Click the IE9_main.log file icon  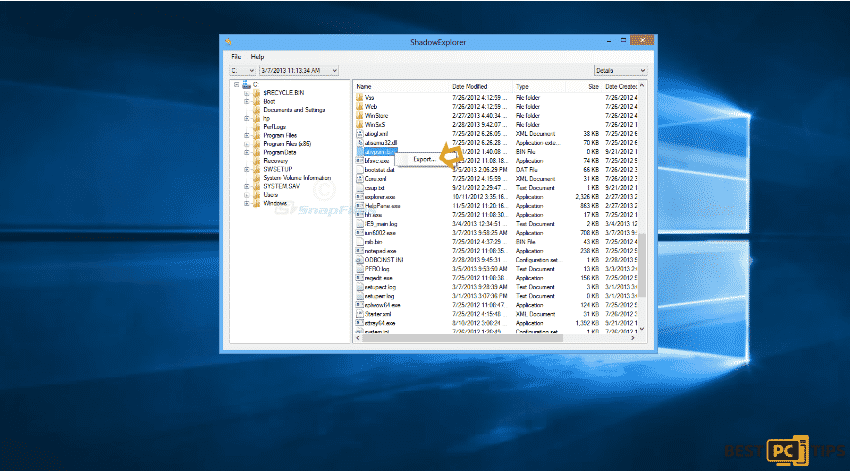tap(359, 224)
